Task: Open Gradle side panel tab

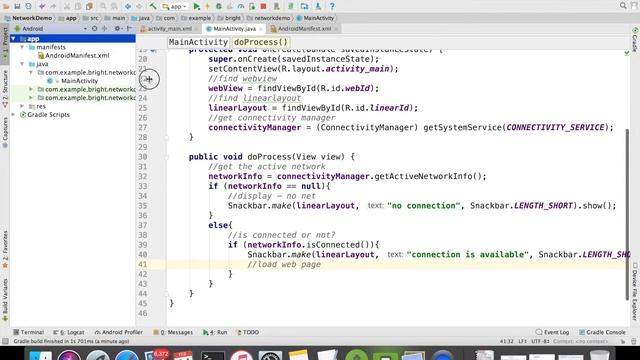Action: 635,40
